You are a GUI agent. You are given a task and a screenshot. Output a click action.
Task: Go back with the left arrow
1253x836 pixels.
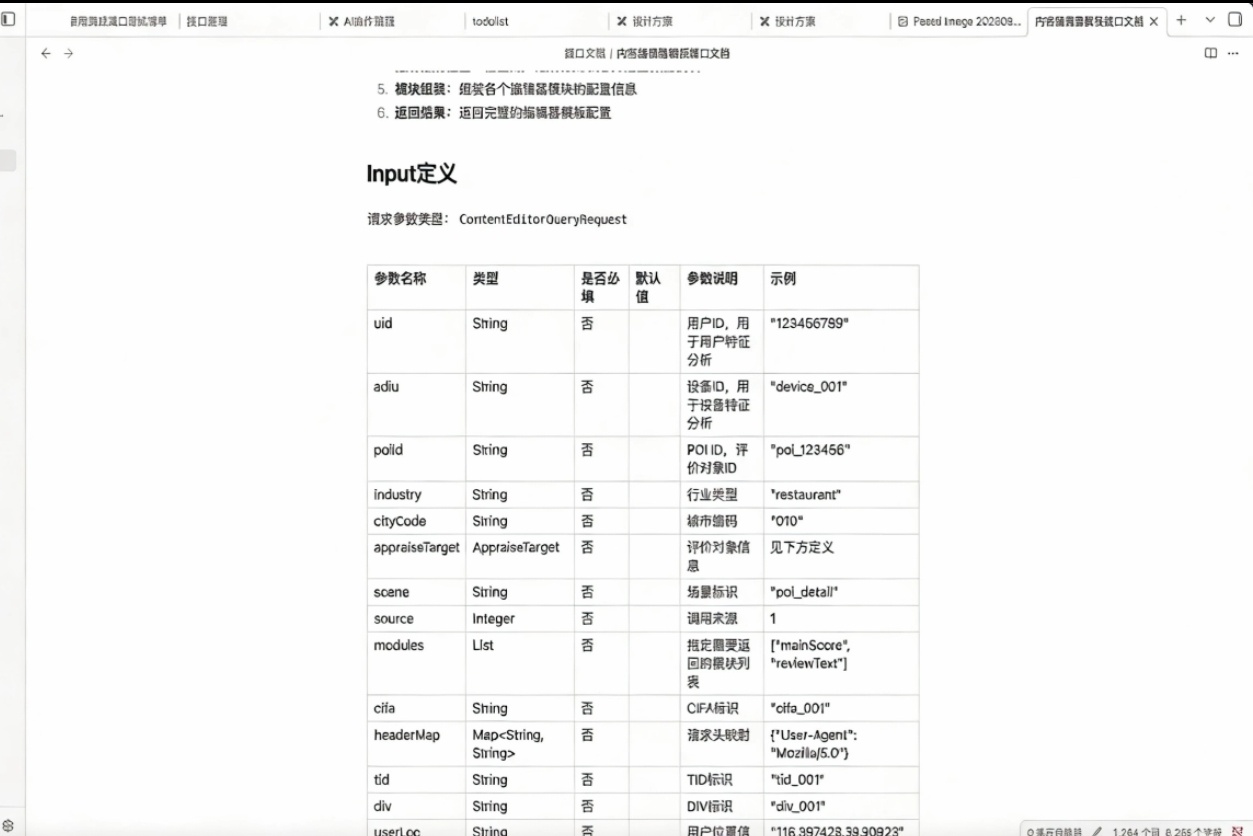(46, 53)
